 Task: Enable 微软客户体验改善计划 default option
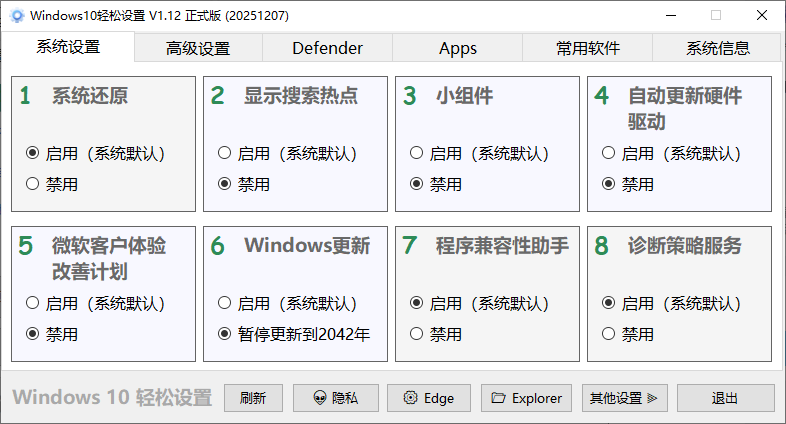33,303
